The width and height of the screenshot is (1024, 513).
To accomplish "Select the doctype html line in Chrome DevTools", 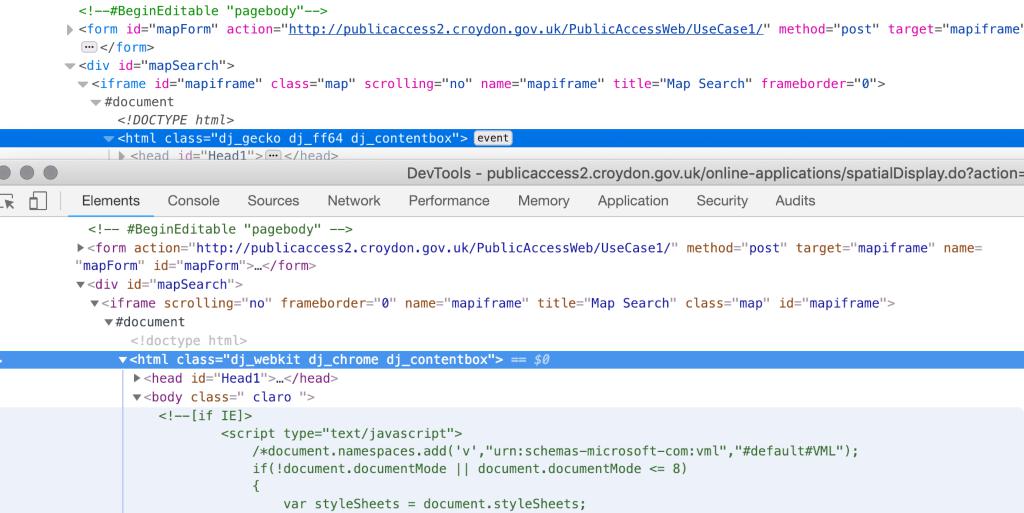I will tap(189, 341).
